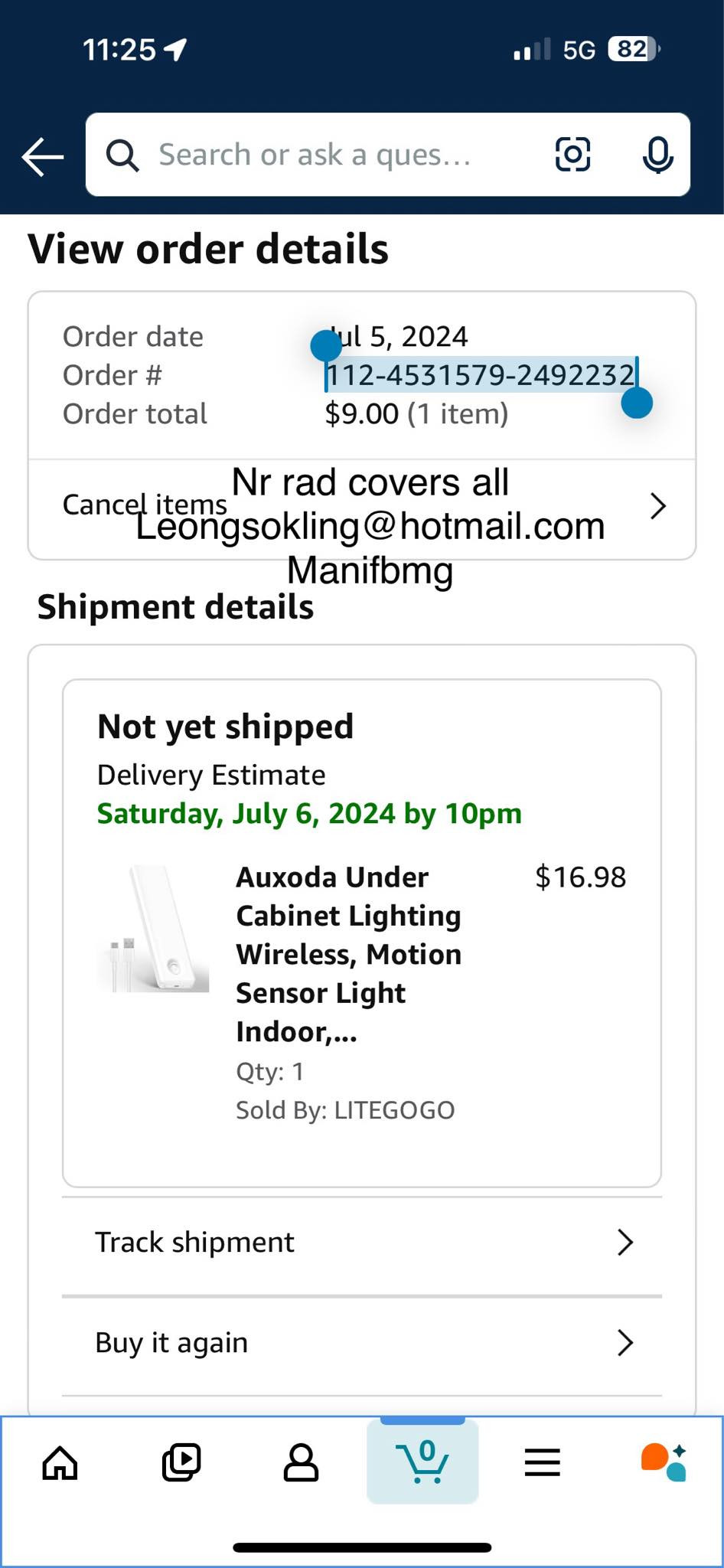This screenshot has width=724, height=1568.
Task: Tap the microphone voice search icon
Action: point(657,155)
